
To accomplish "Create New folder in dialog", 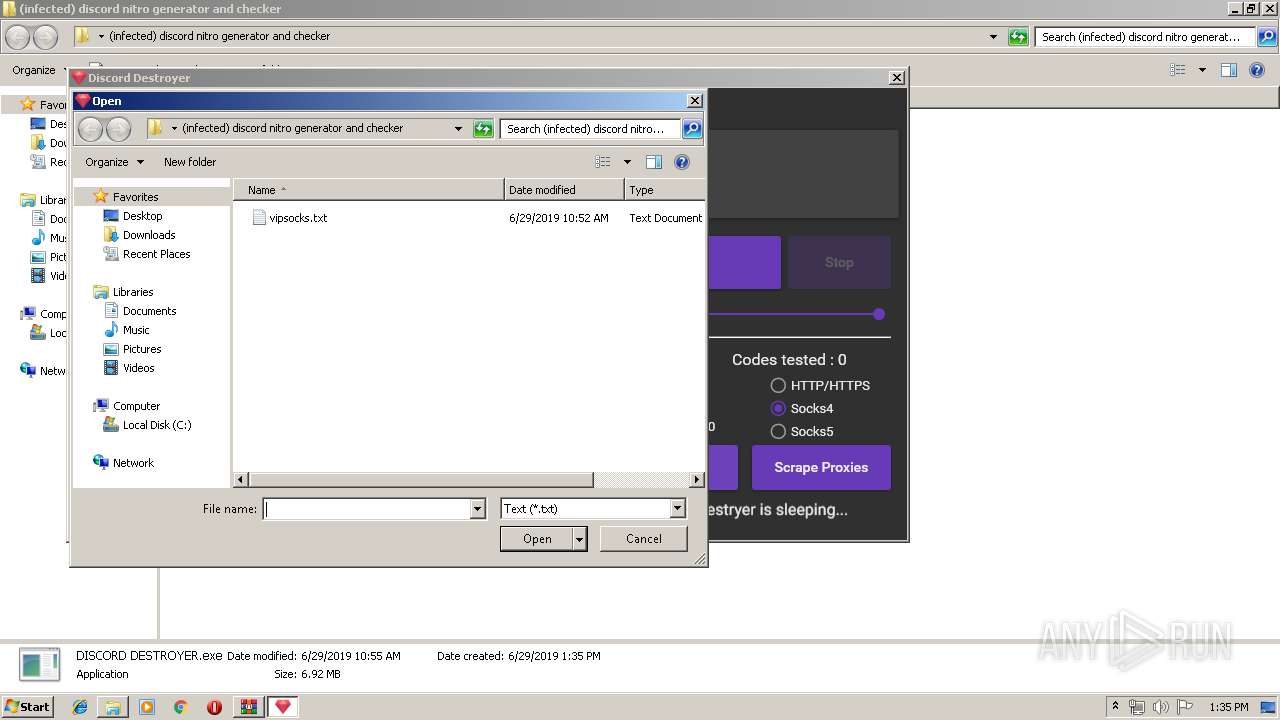I will coord(190,162).
